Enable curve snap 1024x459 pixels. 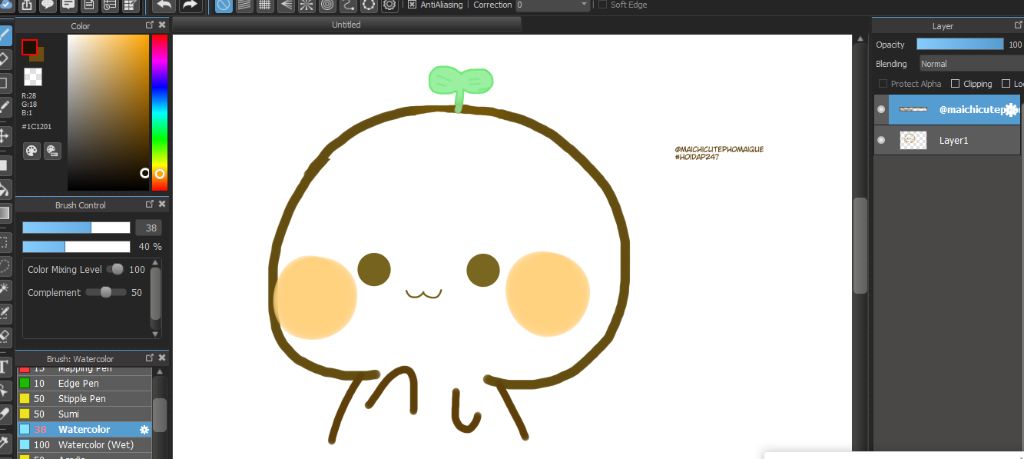[x=348, y=5]
